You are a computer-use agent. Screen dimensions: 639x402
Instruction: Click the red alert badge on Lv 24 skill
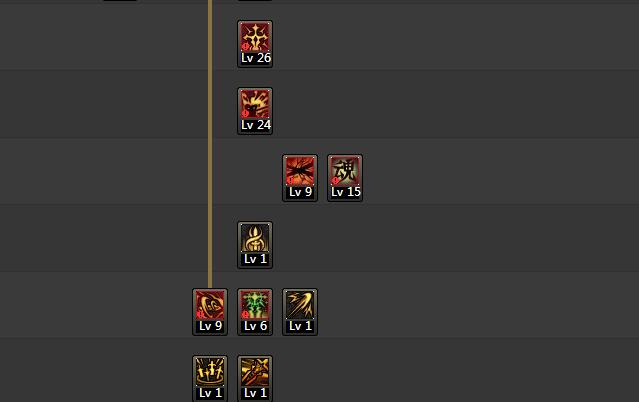point(245,114)
